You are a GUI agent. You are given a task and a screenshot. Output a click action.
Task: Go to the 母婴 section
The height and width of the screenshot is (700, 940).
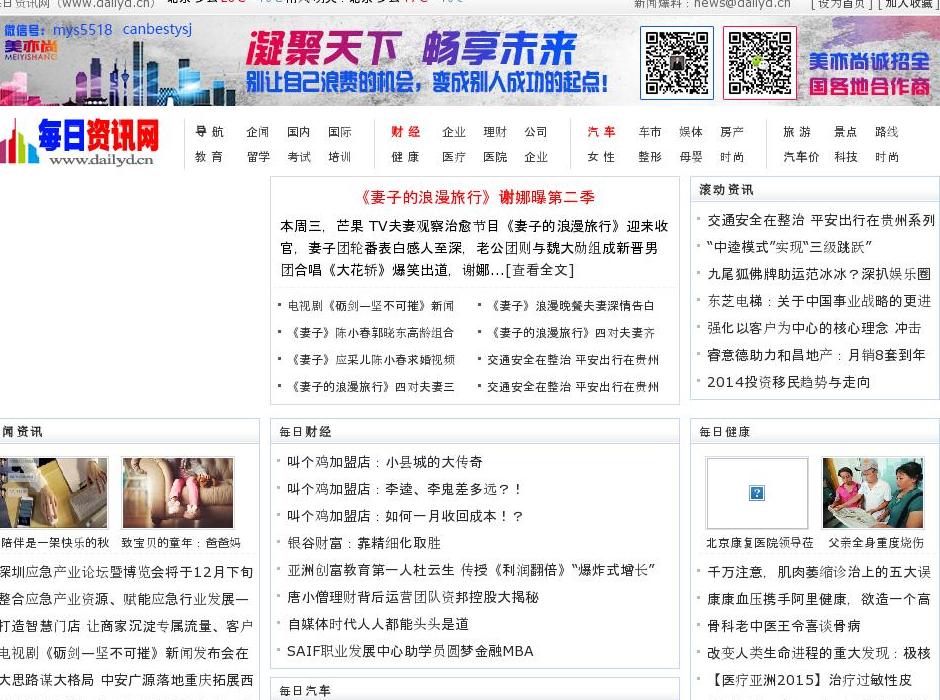point(691,157)
